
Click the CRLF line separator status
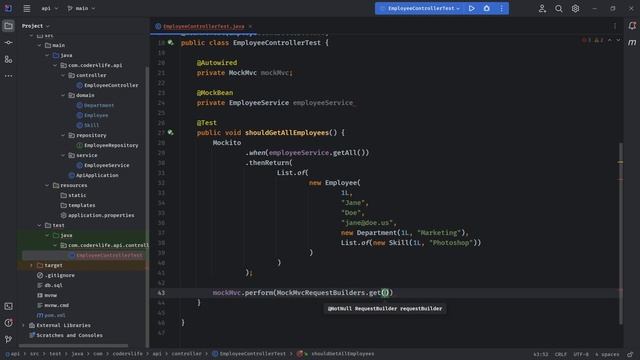point(561,354)
